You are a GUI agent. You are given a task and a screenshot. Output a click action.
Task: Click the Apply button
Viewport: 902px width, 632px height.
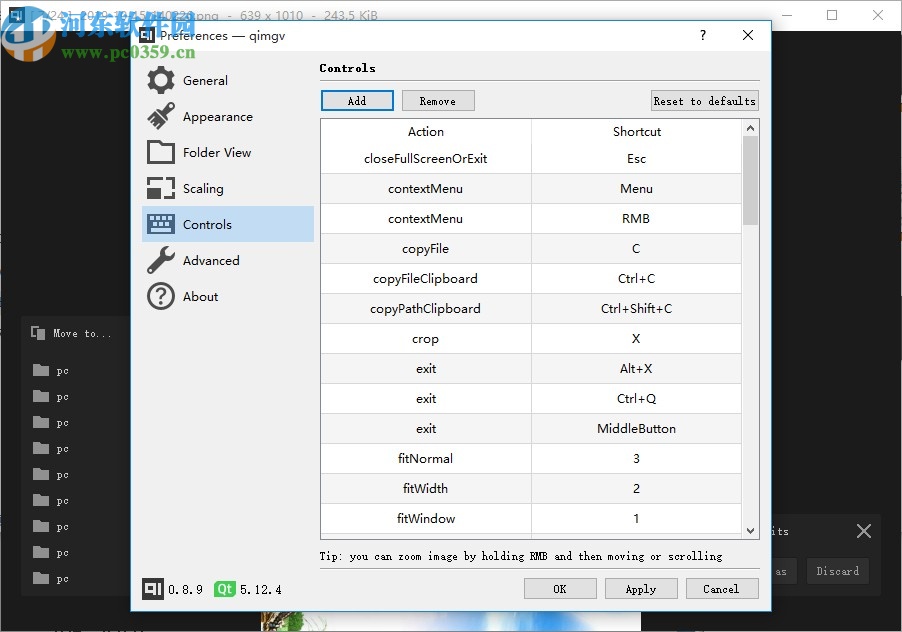coord(641,589)
